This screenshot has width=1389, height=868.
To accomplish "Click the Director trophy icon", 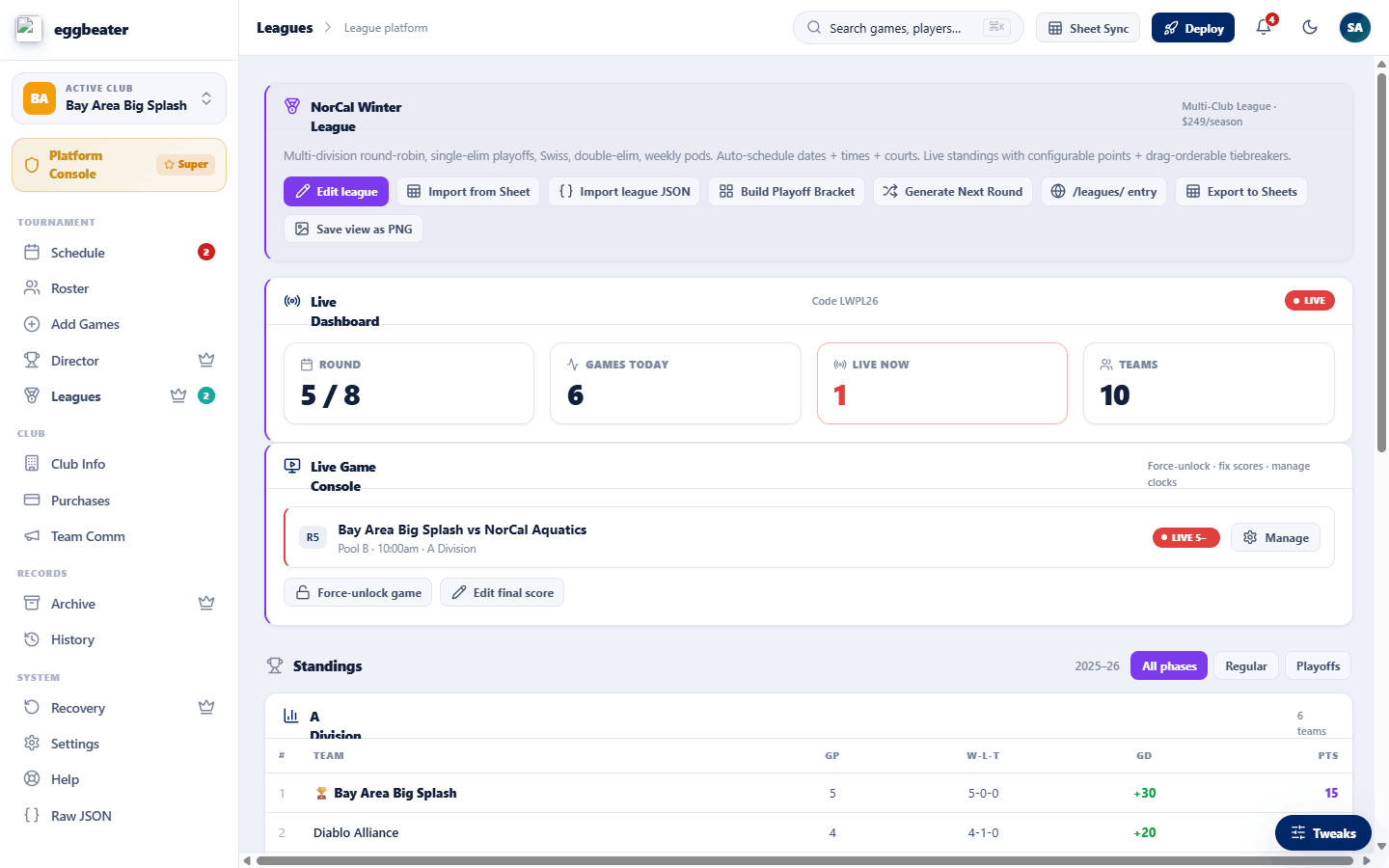I will click(32, 361).
